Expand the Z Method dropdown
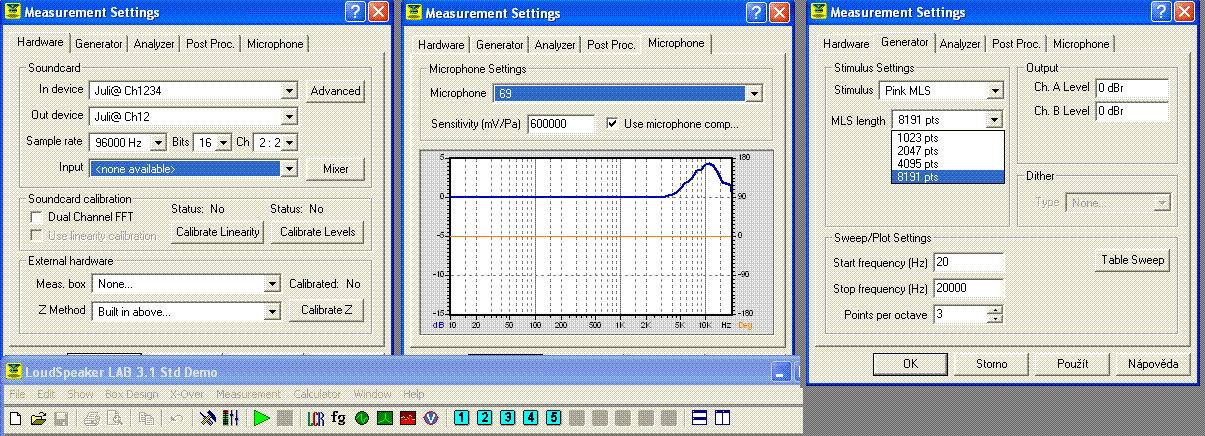 coord(271,311)
